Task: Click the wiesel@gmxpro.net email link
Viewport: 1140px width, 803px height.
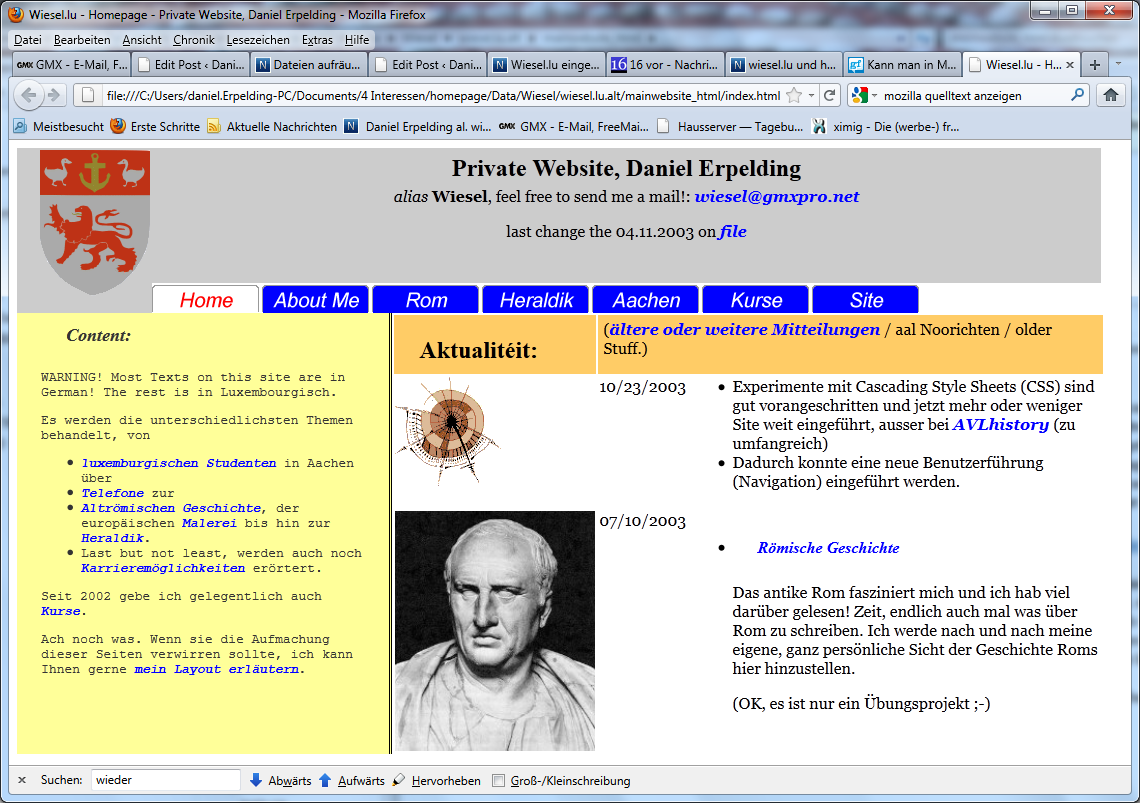Action: [x=777, y=196]
